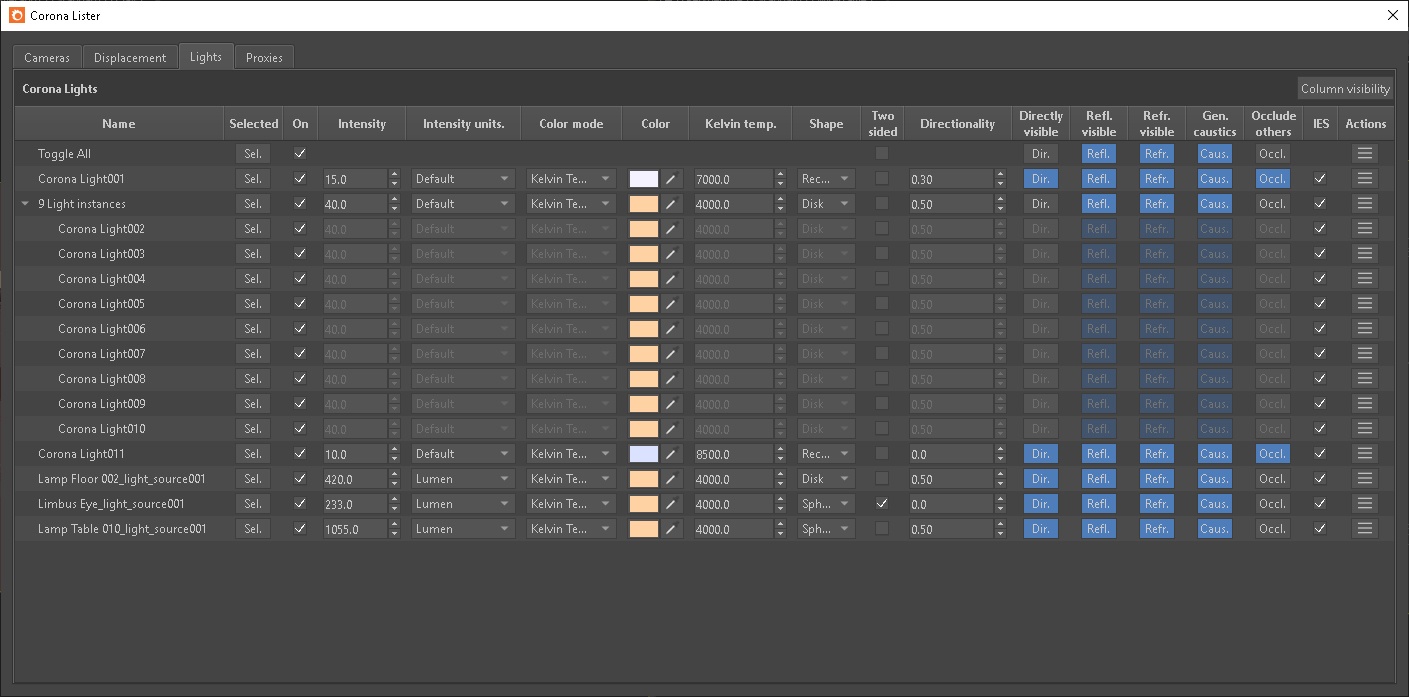The image size is (1409, 697).
Task: Open actions menu for Corona Light003
Action: pos(1365,254)
